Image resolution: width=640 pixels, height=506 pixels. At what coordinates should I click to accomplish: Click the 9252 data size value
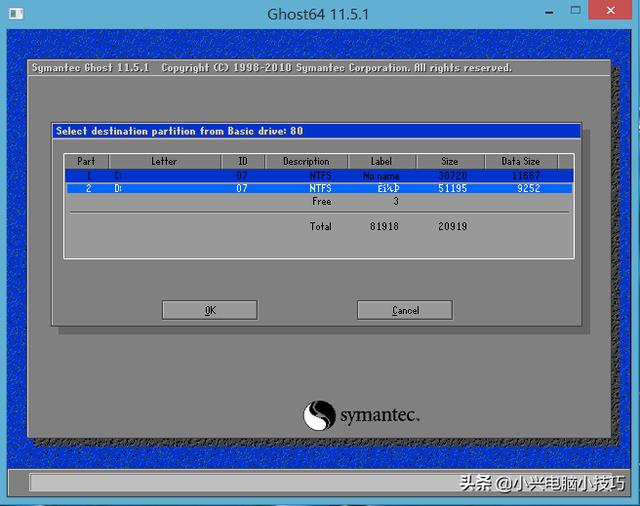(529, 188)
